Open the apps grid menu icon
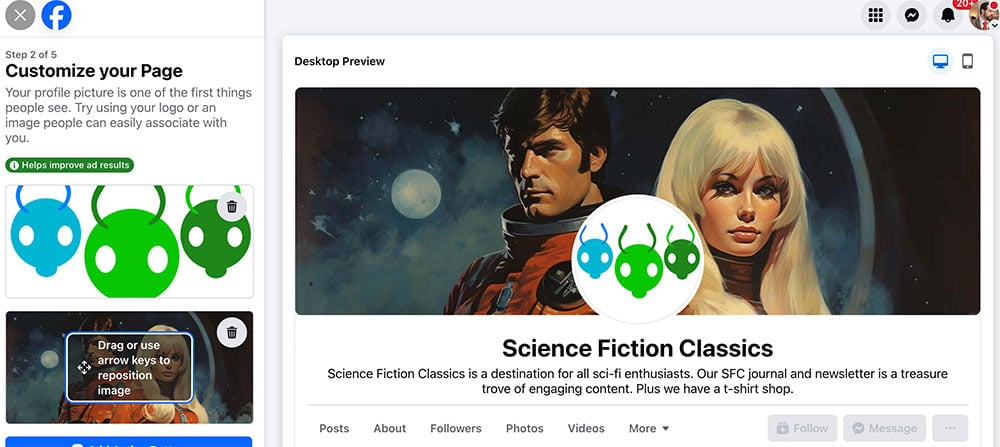Image resolution: width=1000 pixels, height=447 pixels. coord(876,15)
